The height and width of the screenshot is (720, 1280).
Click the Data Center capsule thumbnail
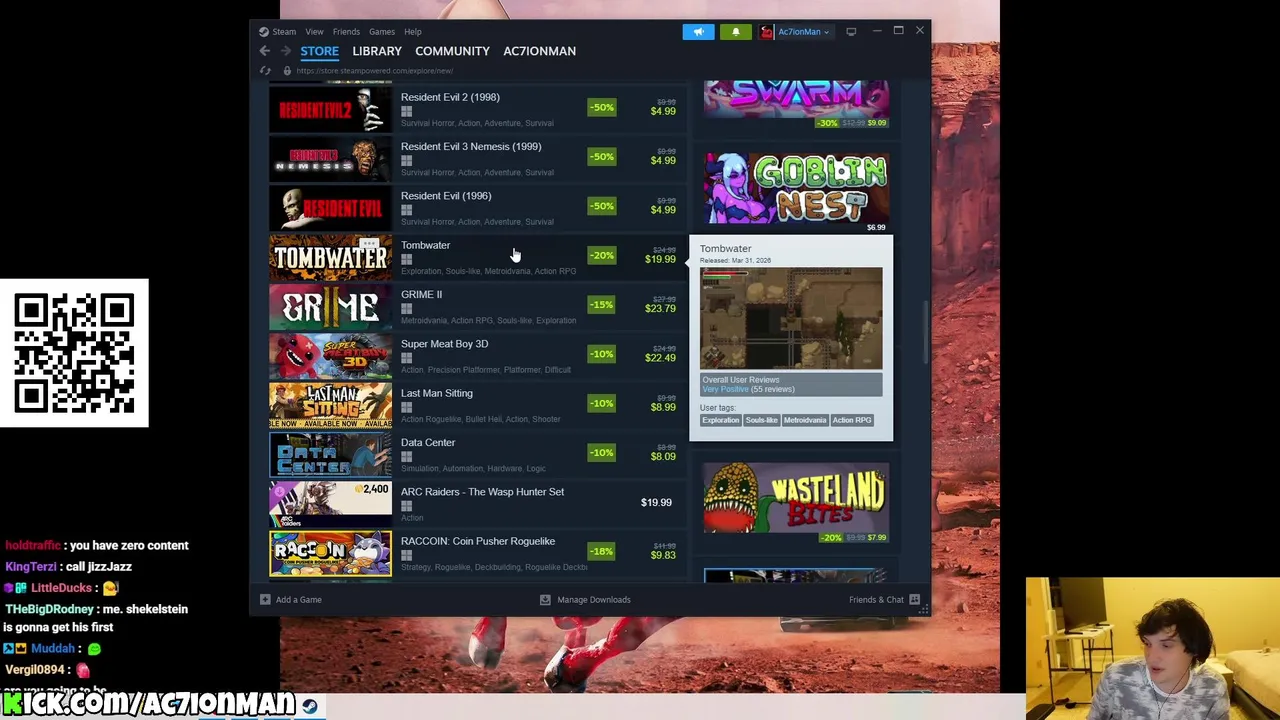pos(330,454)
